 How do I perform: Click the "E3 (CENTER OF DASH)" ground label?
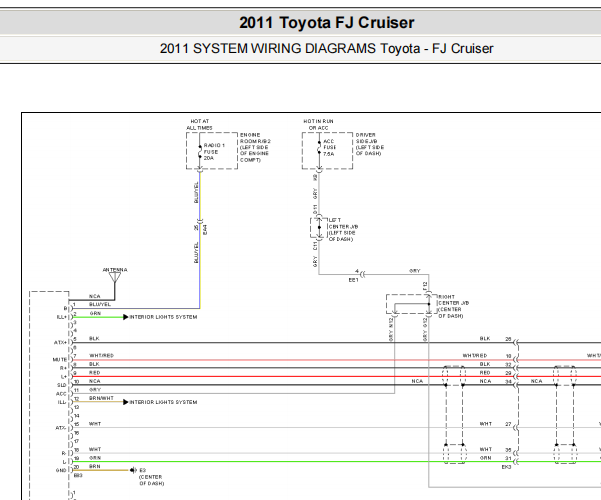pyautogui.click(x=151, y=477)
